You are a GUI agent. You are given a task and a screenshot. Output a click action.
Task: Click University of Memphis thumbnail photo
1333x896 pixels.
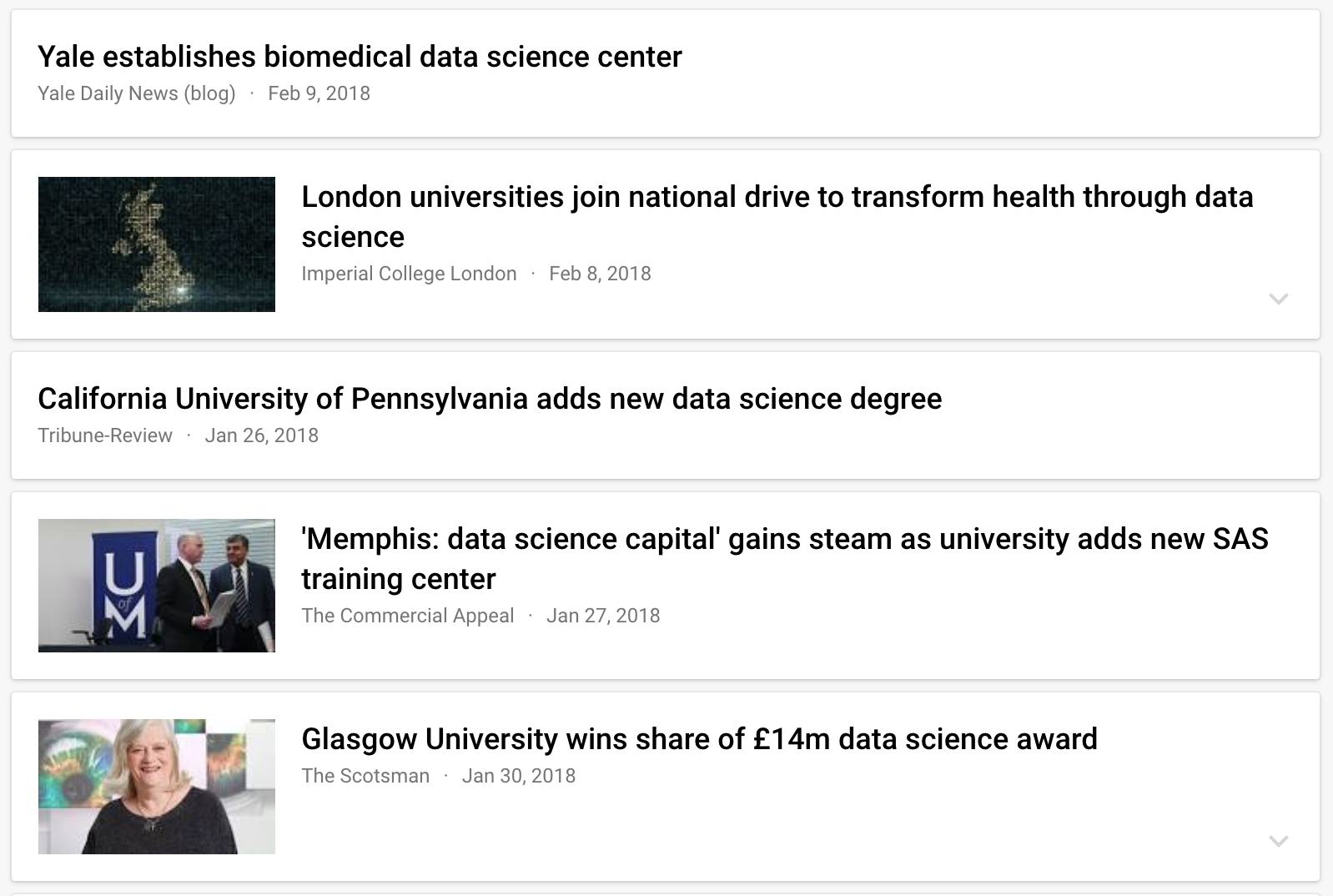click(157, 586)
